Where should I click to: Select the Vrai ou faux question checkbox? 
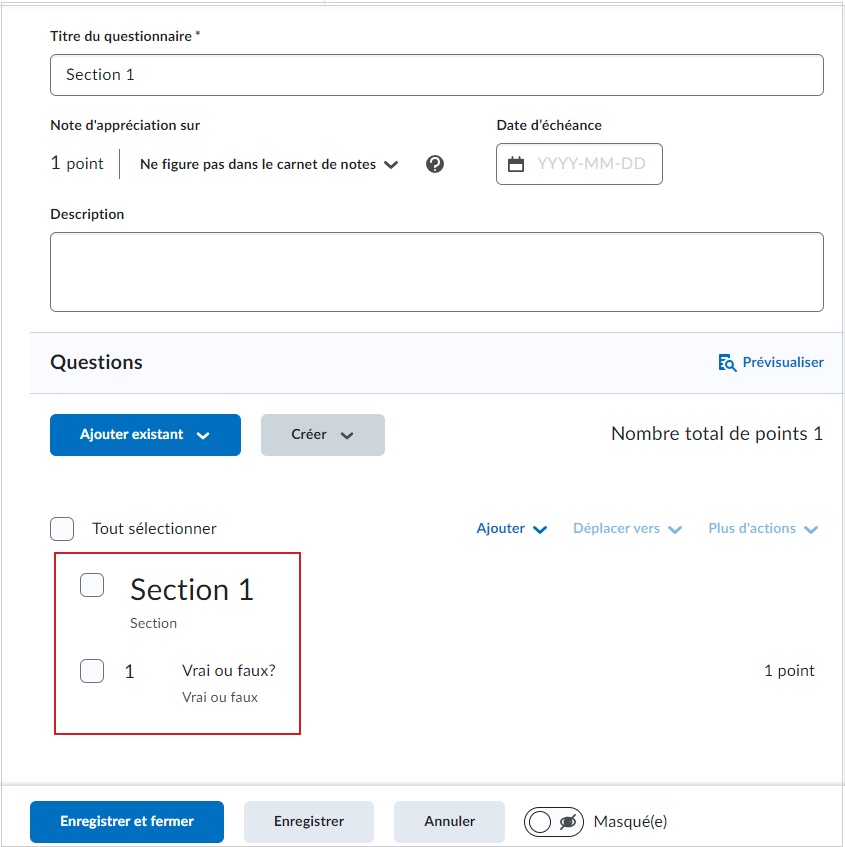tap(92, 671)
